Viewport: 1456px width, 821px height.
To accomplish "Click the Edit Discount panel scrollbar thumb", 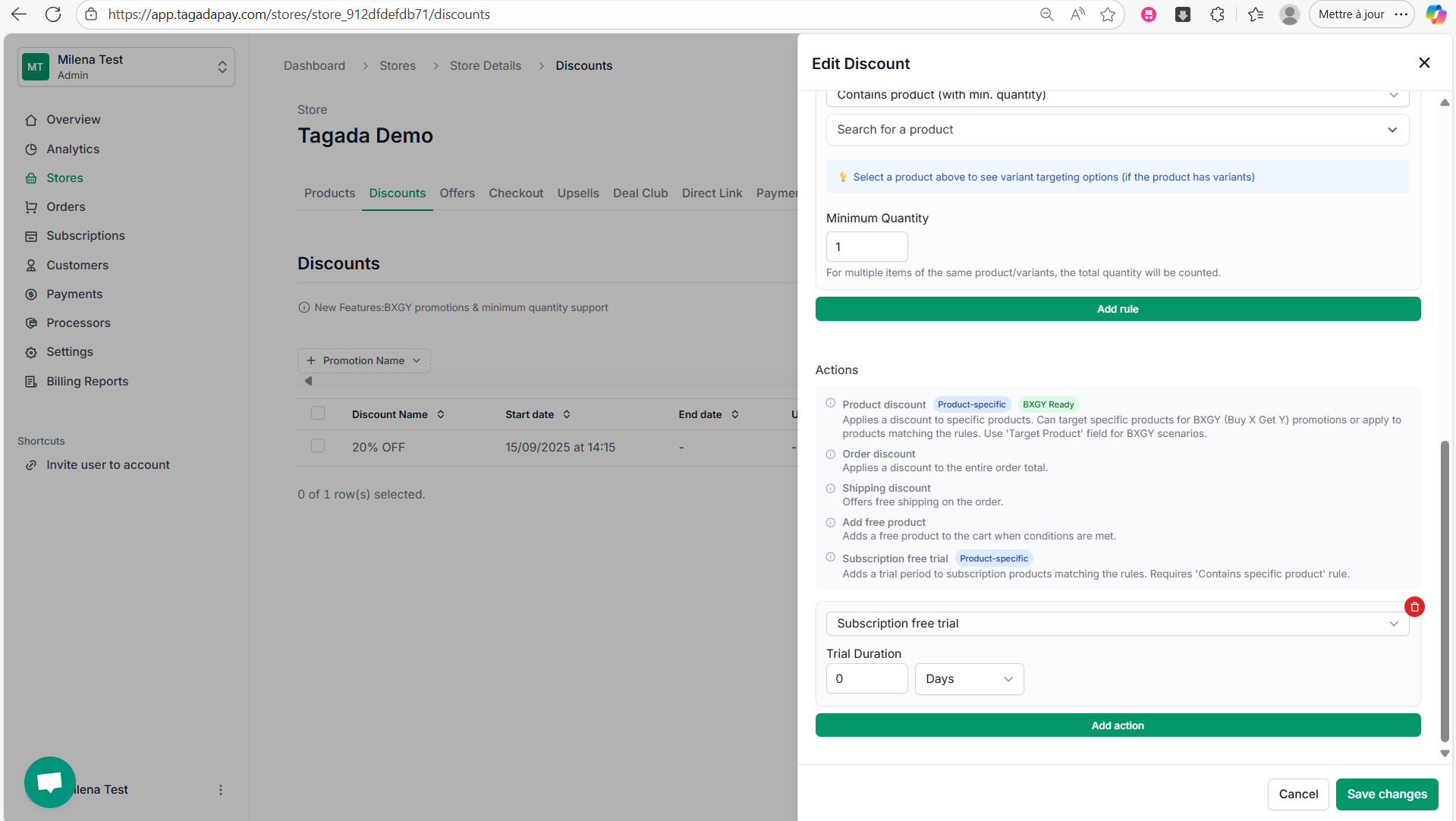I will click(x=1445, y=592).
